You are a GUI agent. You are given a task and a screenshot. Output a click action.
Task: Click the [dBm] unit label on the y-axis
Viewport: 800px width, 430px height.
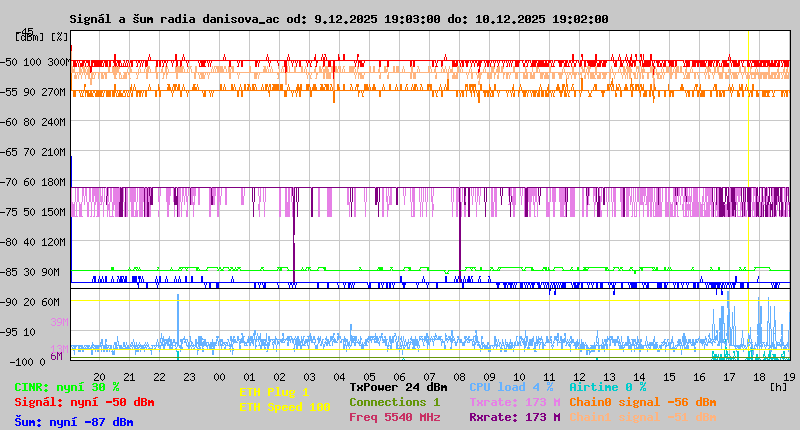[x=31, y=36]
